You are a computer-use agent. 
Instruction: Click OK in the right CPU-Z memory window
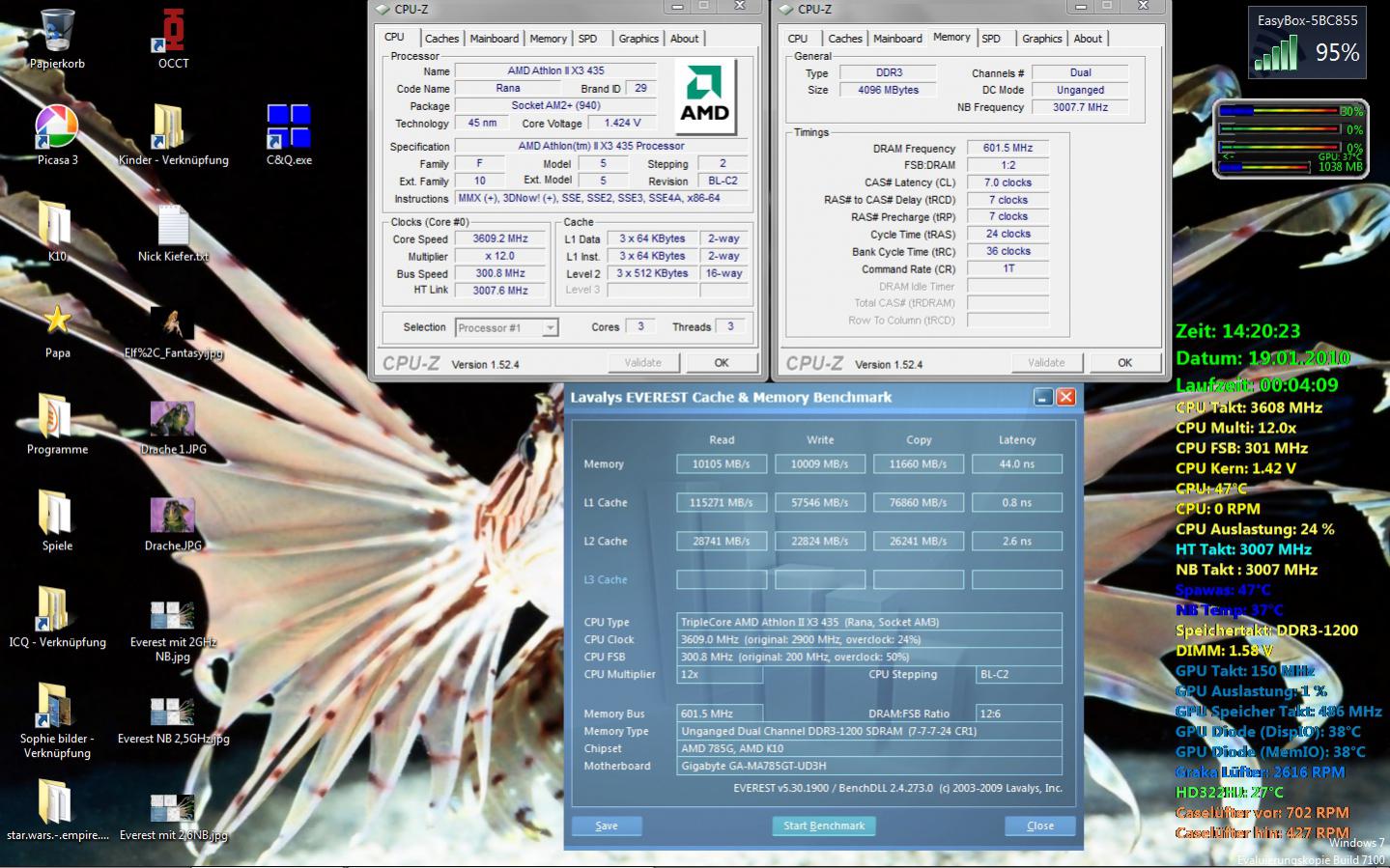1125,363
